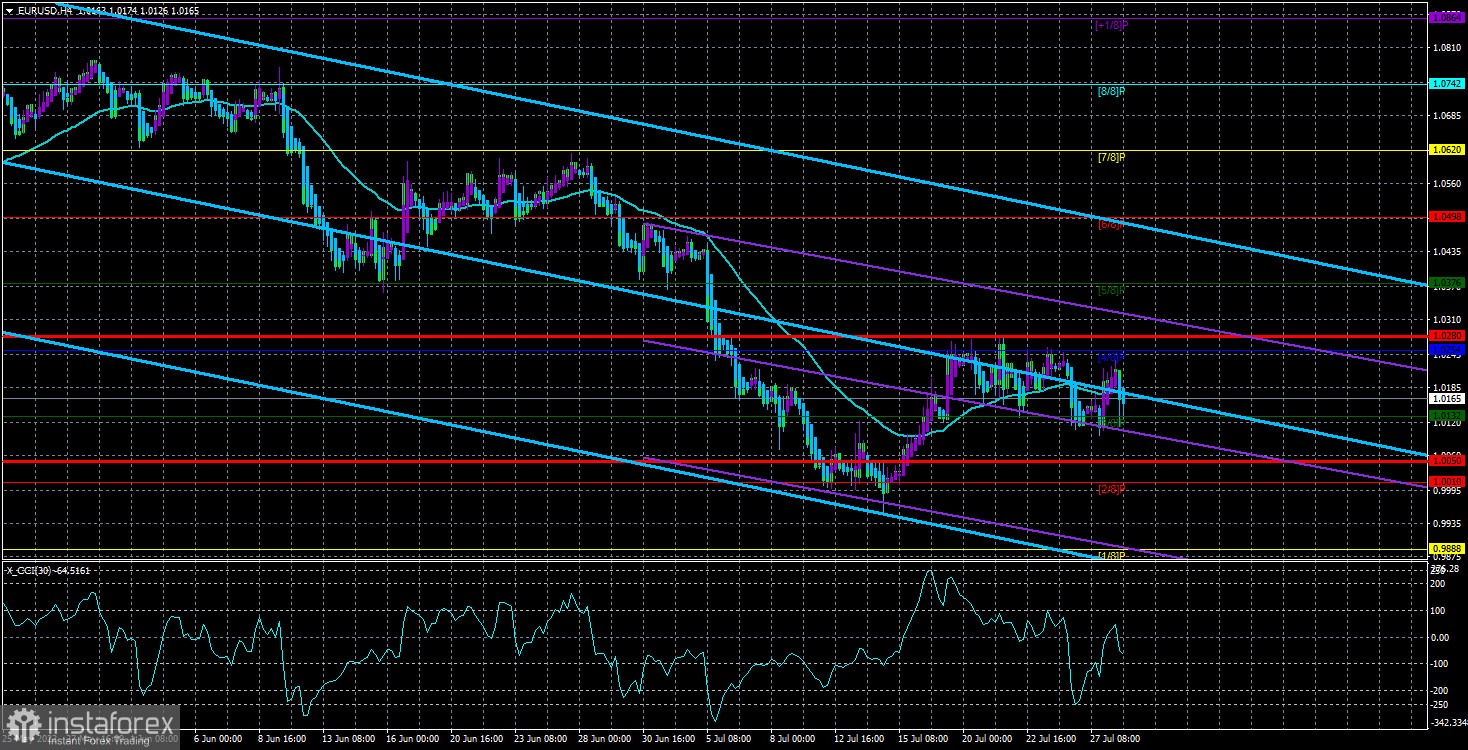The height and width of the screenshot is (750, 1468).
Task: Click the purple 1.0864 price tag
Action: click(x=1447, y=18)
